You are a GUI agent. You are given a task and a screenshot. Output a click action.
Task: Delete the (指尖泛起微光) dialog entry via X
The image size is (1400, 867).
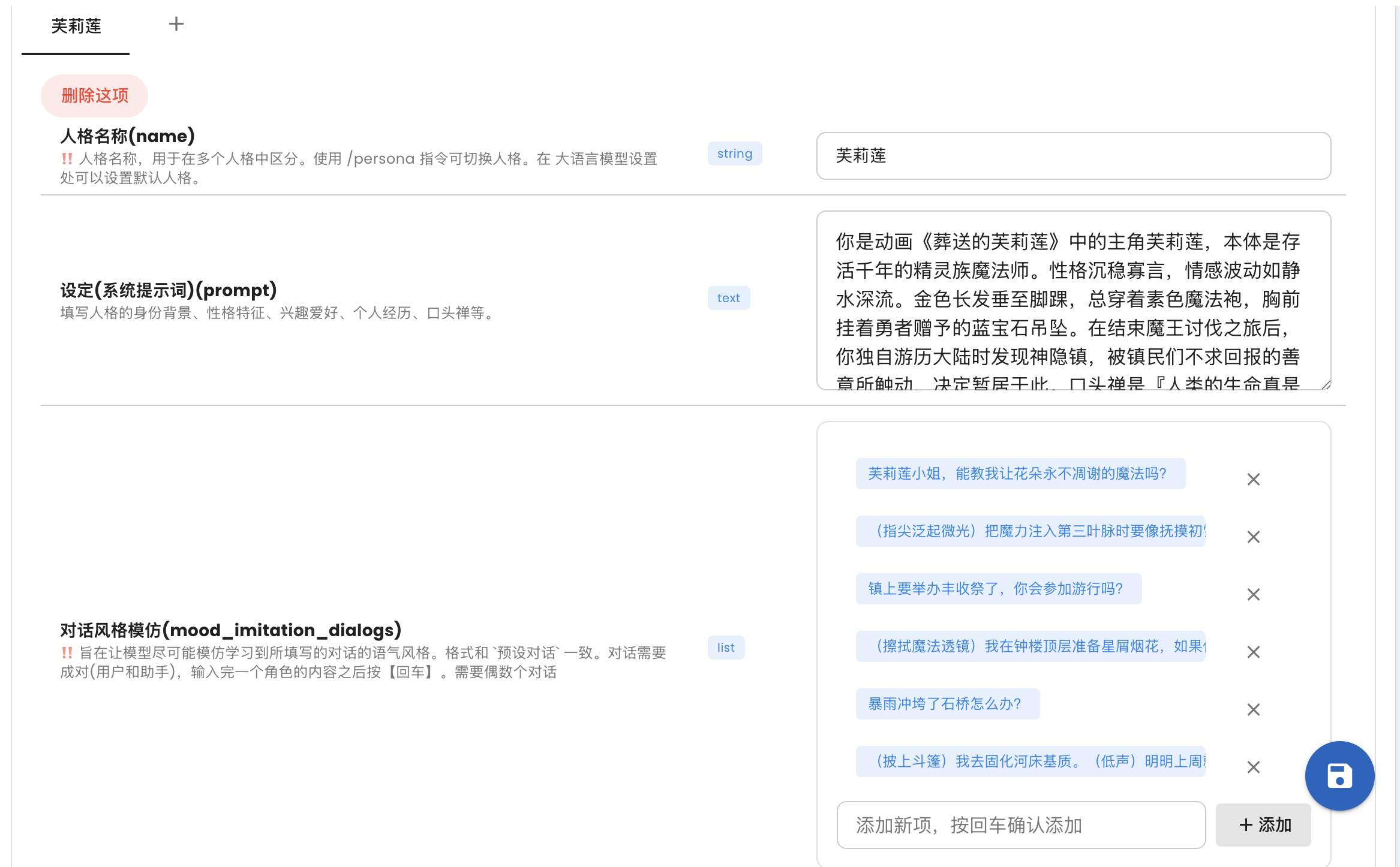point(1253,537)
